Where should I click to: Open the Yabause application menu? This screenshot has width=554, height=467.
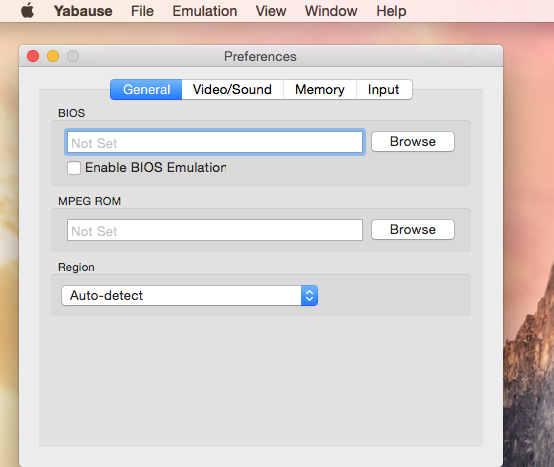83,11
